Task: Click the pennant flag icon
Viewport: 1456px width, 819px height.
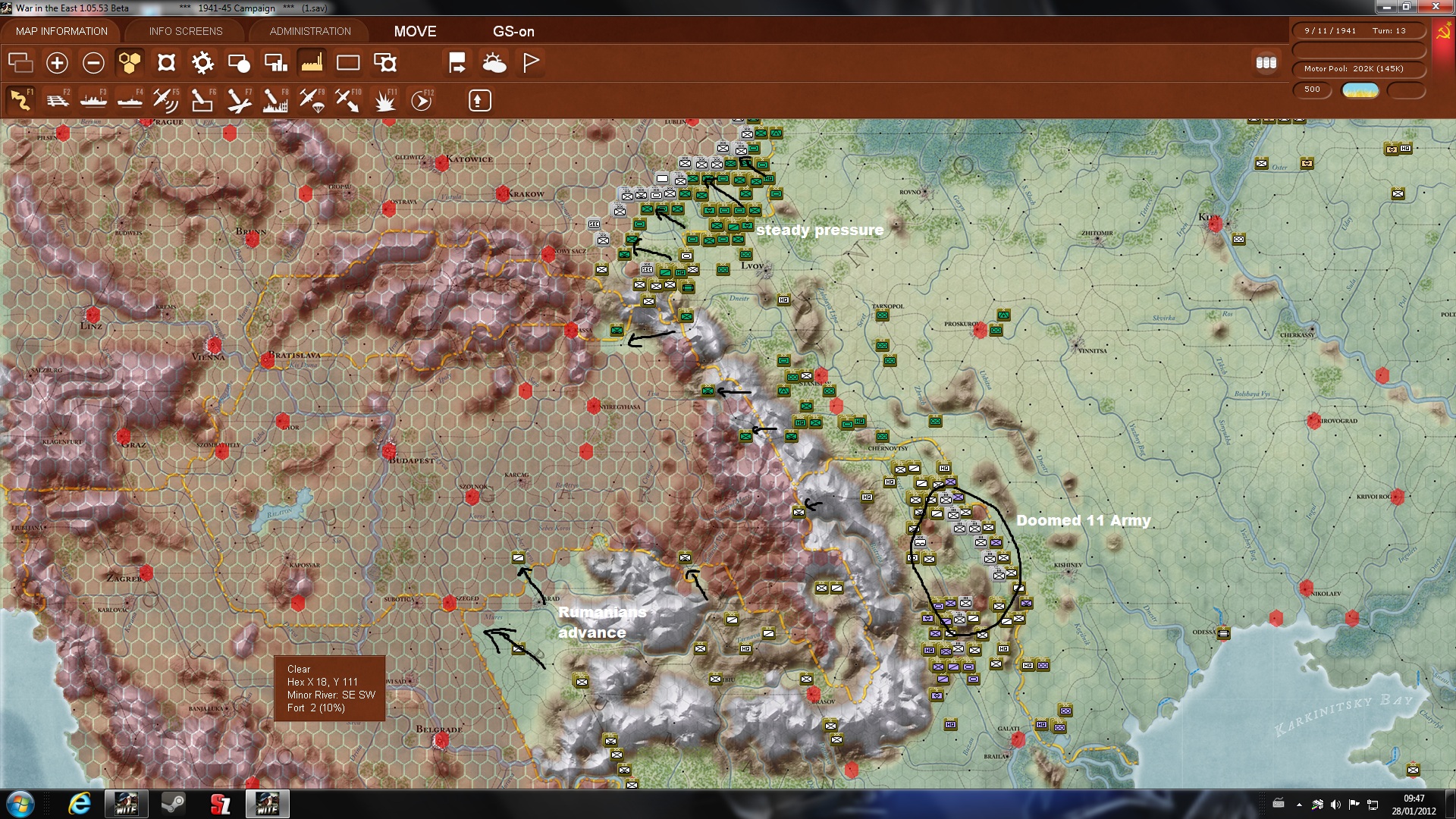Action: [530, 62]
